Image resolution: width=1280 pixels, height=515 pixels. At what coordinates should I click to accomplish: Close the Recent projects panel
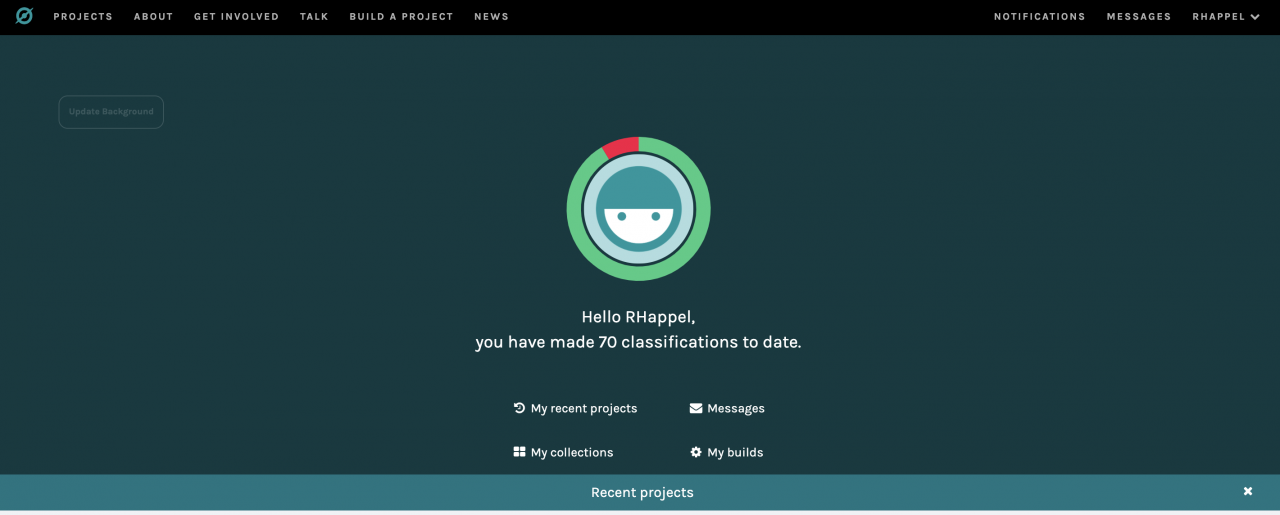pos(1248,491)
